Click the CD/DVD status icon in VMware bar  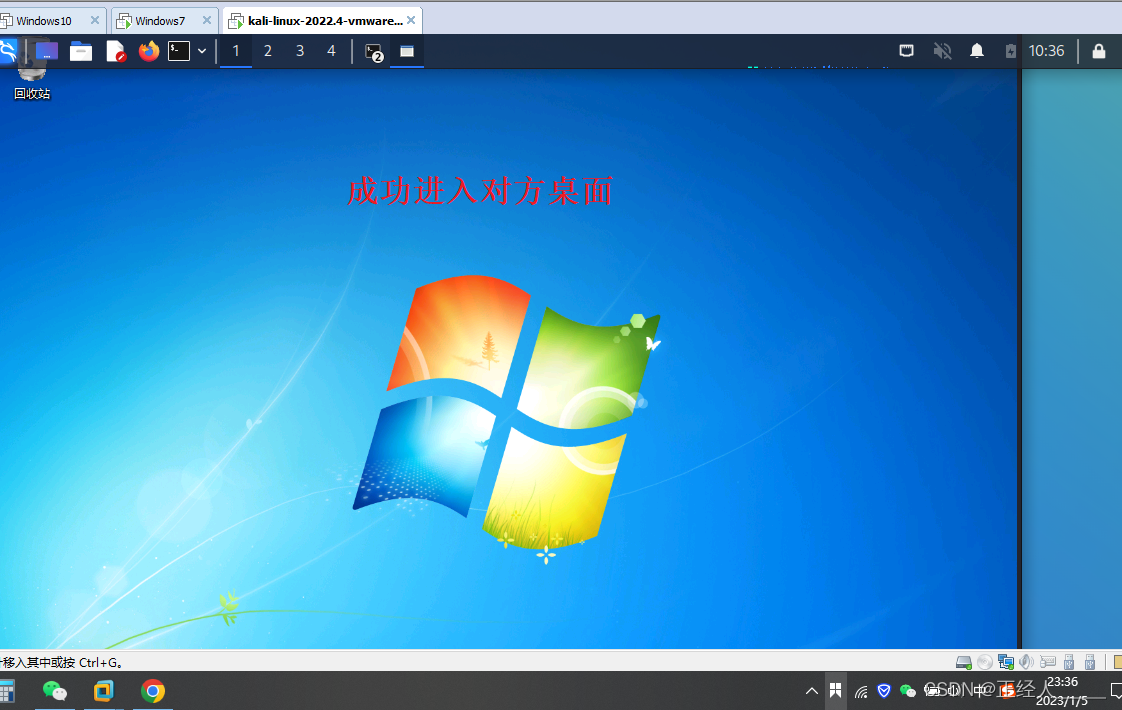(x=984, y=661)
